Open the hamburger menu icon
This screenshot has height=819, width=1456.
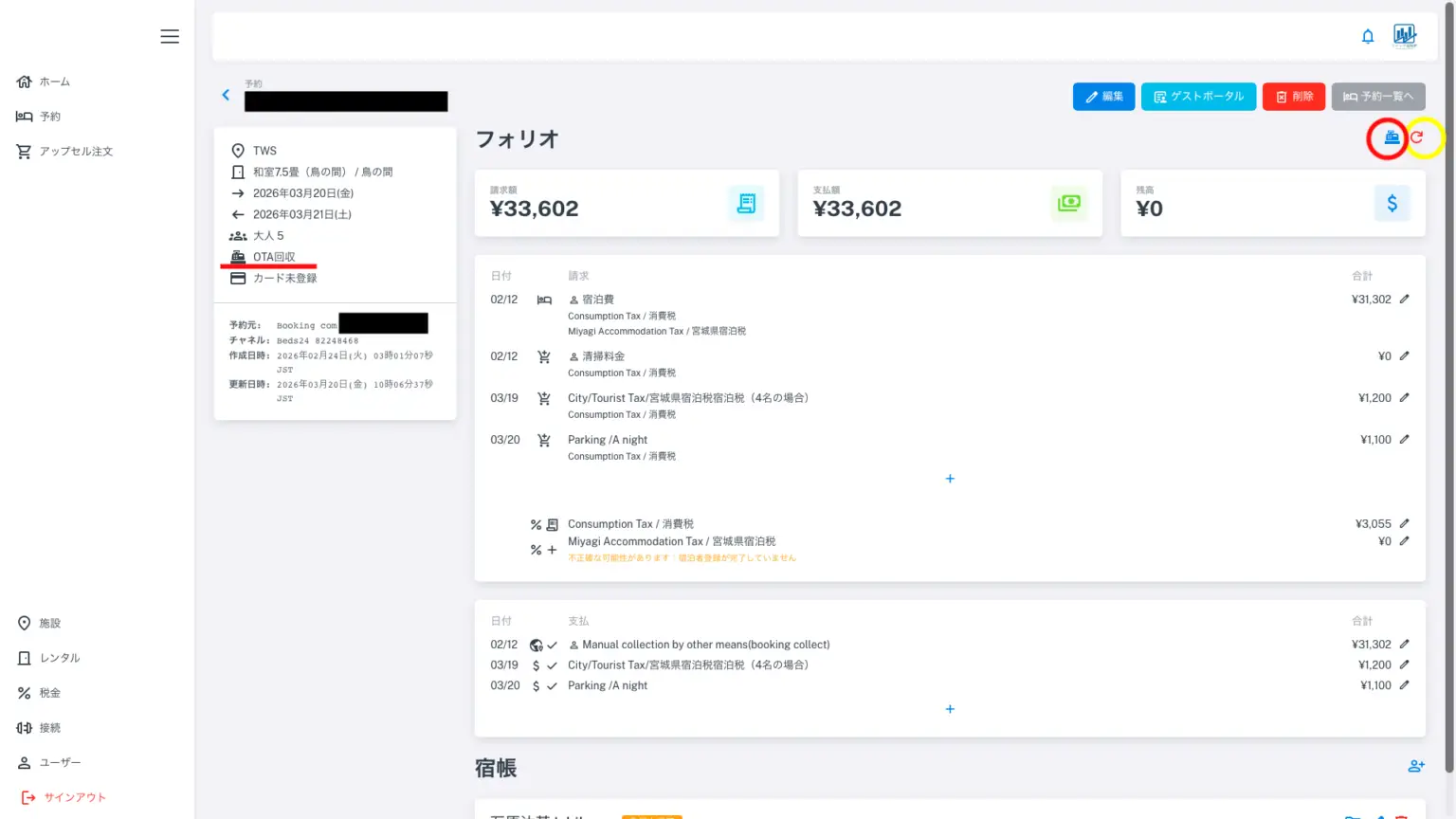[170, 37]
